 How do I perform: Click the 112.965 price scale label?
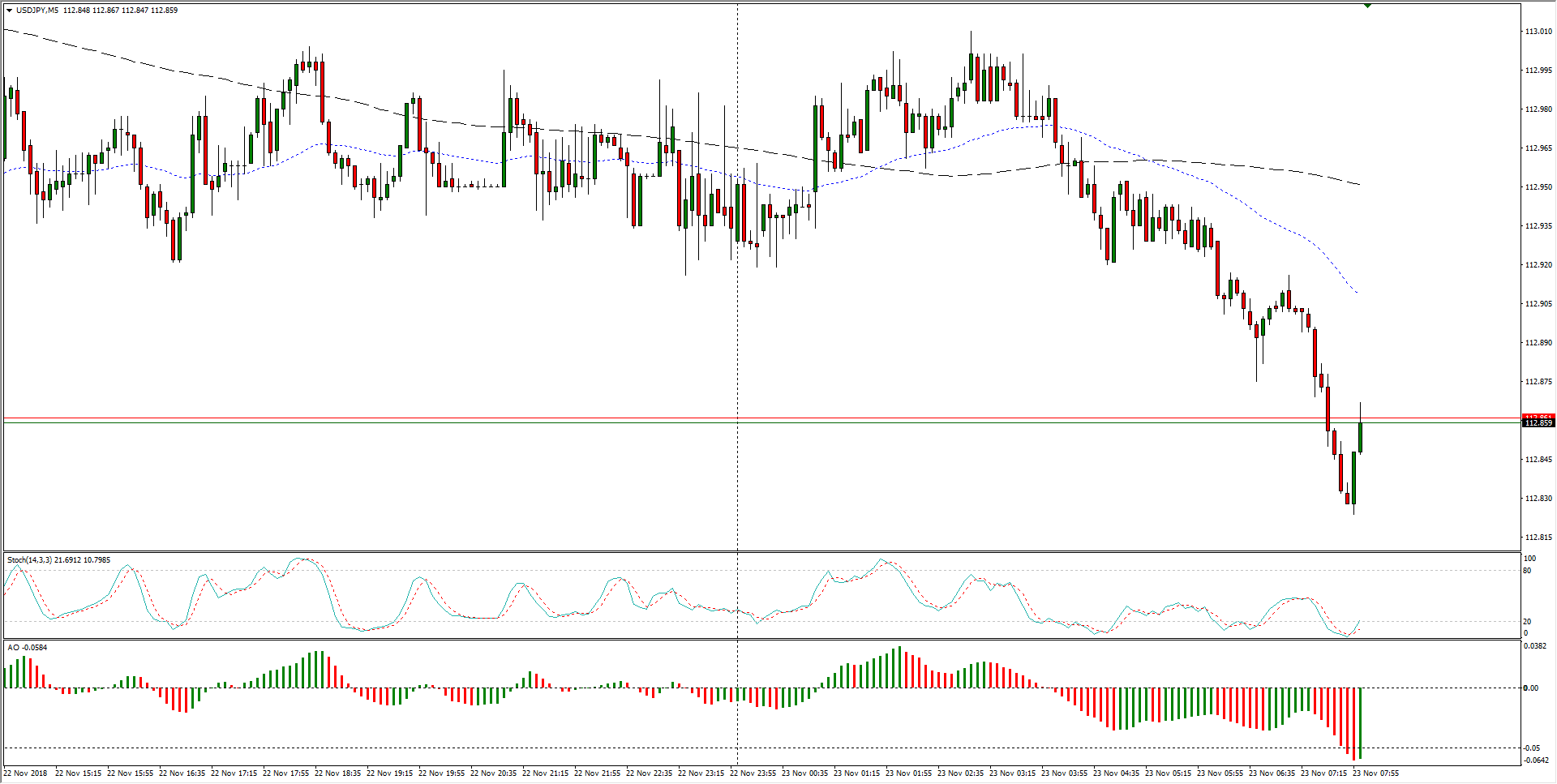click(x=1538, y=148)
